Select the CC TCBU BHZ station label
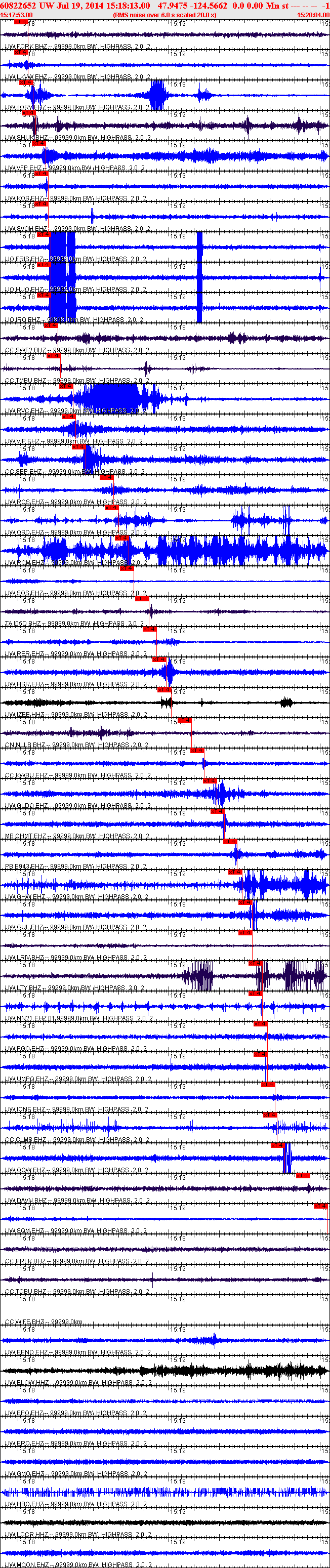The image size is (330, 1568). 77,1293
